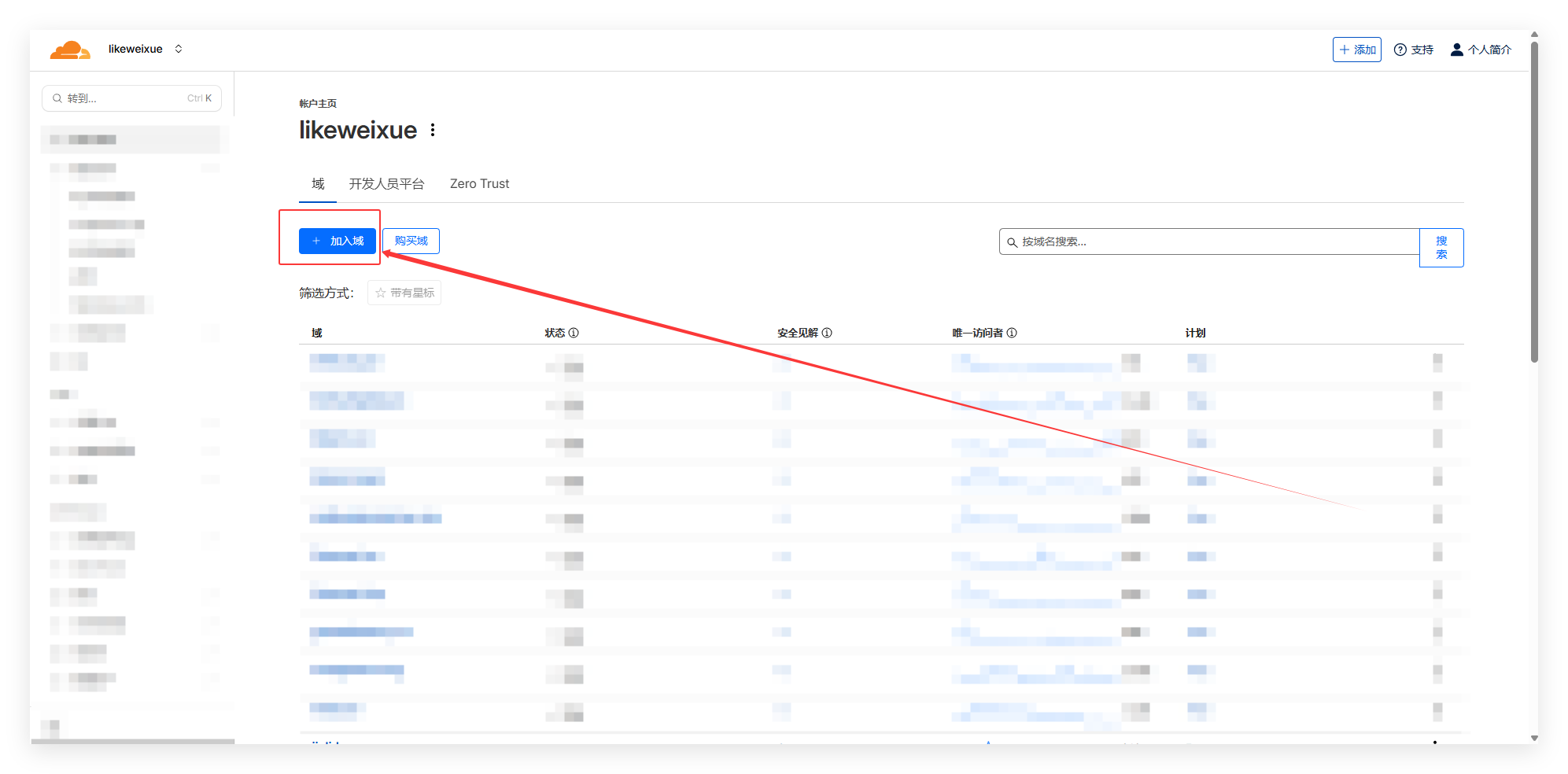
Task: Open the likeweixue account switcher
Action: click(x=145, y=49)
